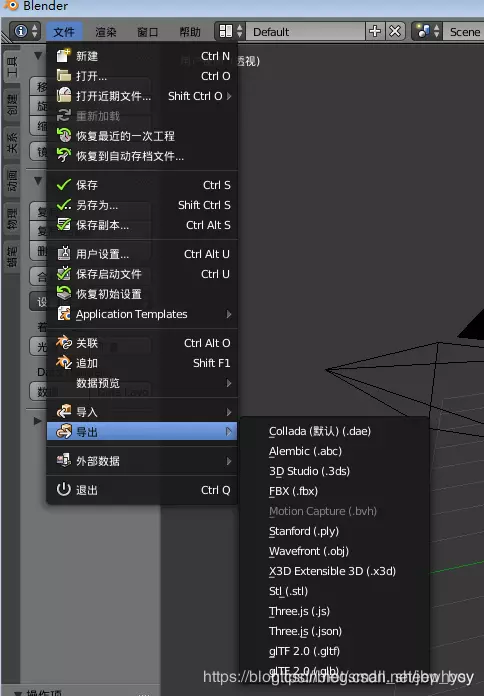Select the 动画 sidebar tab
This screenshot has height=696, width=484.
[12, 181]
